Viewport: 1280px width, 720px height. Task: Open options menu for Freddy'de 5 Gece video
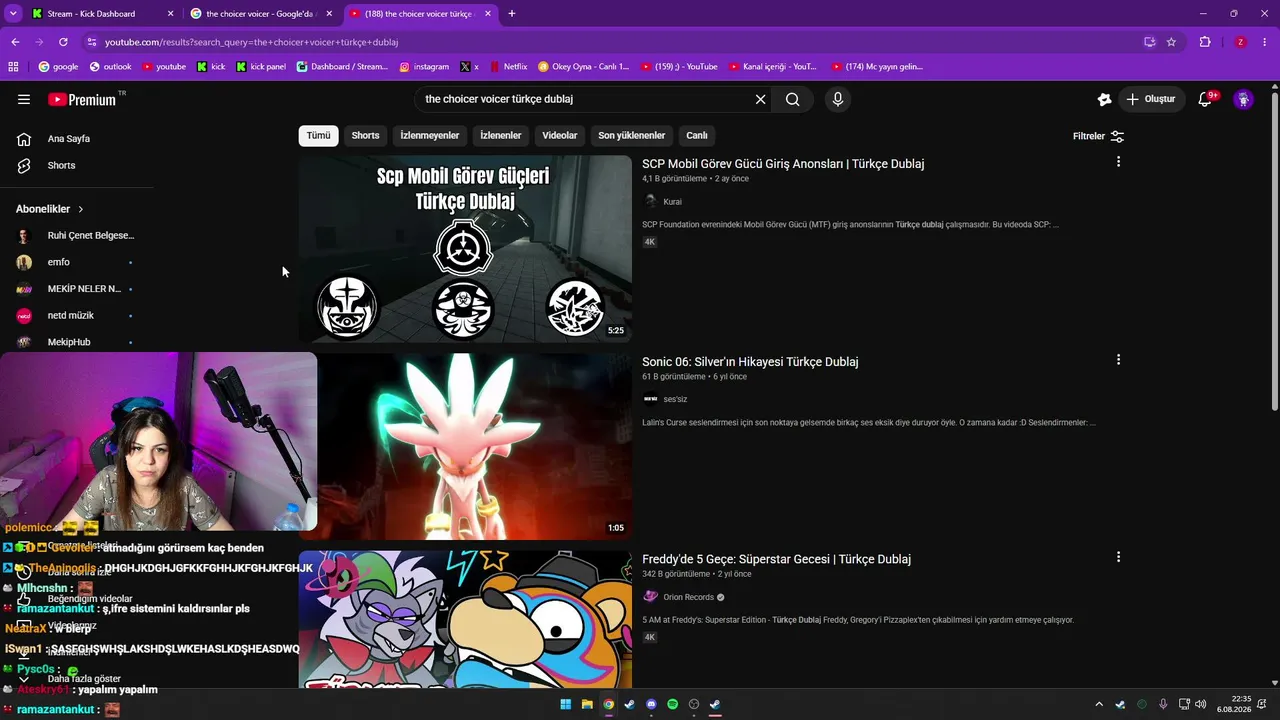coord(1118,557)
